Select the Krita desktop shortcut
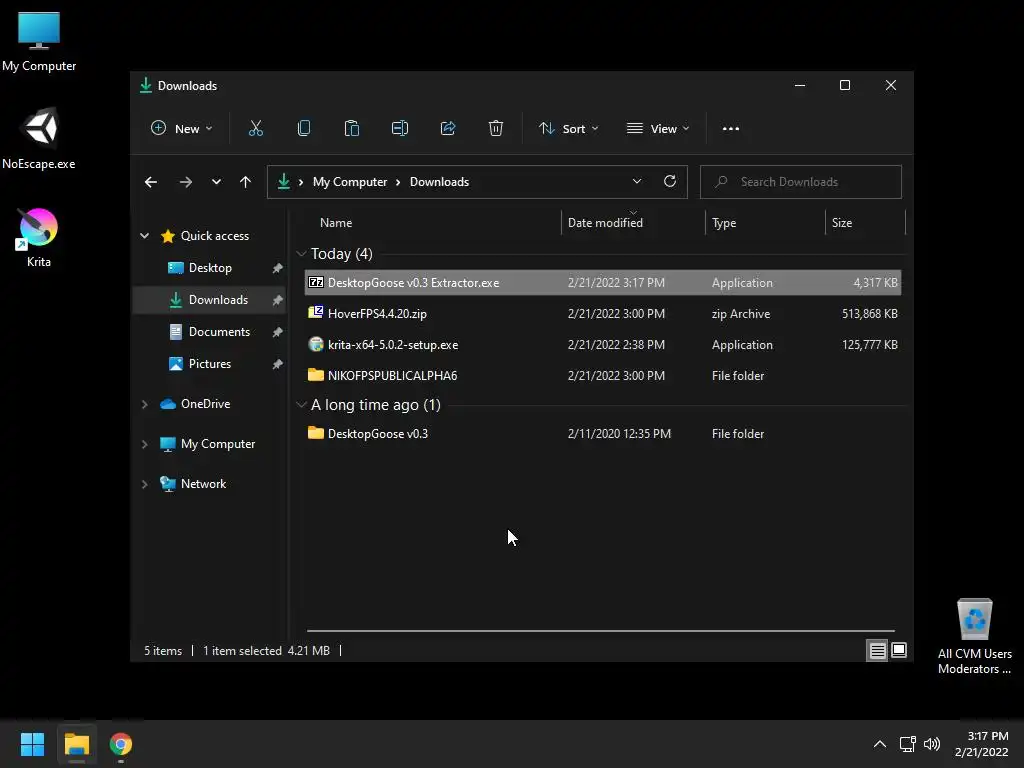The height and width of the screenshot is (768, 1024). point(39,238)
